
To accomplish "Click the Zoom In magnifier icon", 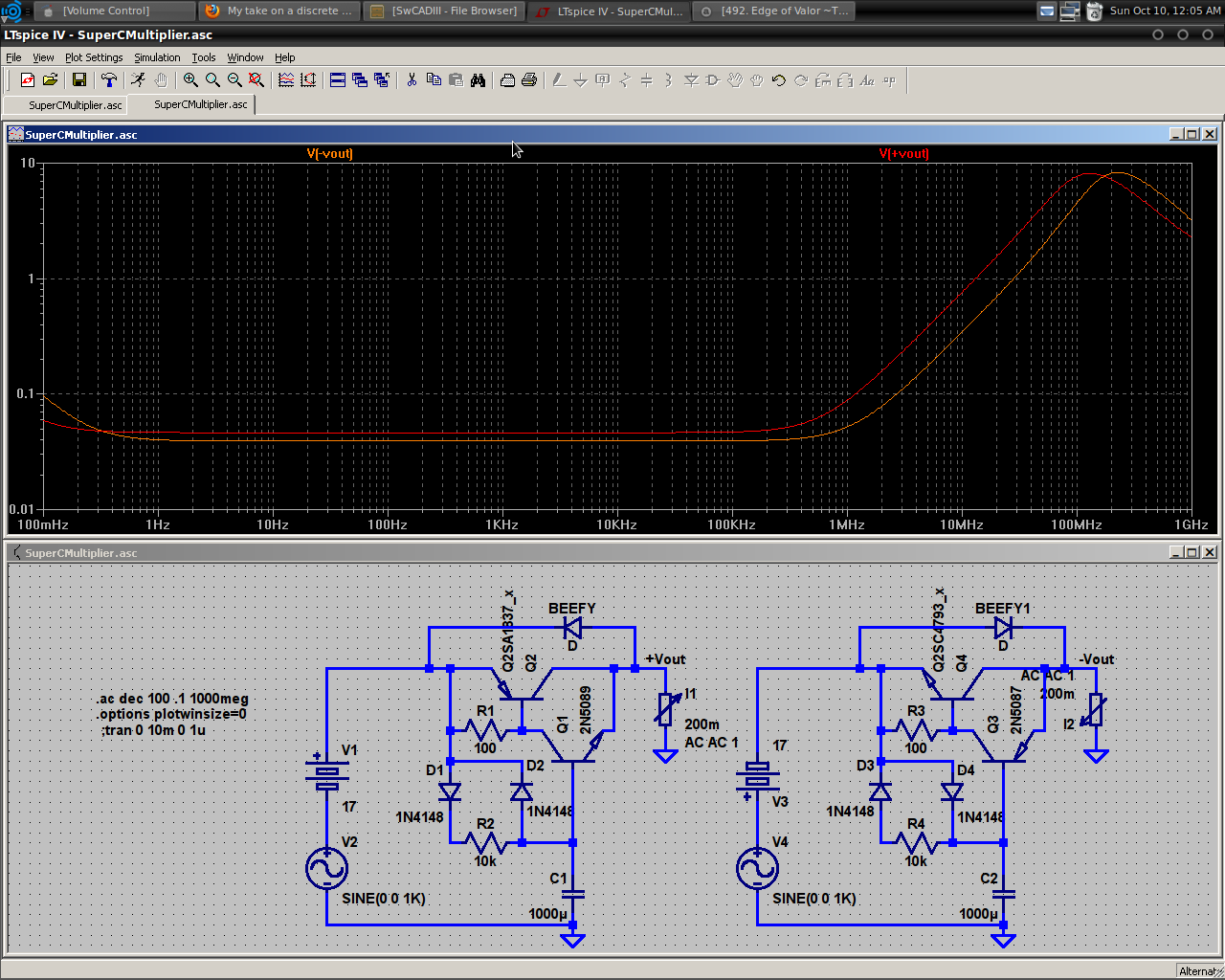I will pyautogui.click(x=190, y=80).
